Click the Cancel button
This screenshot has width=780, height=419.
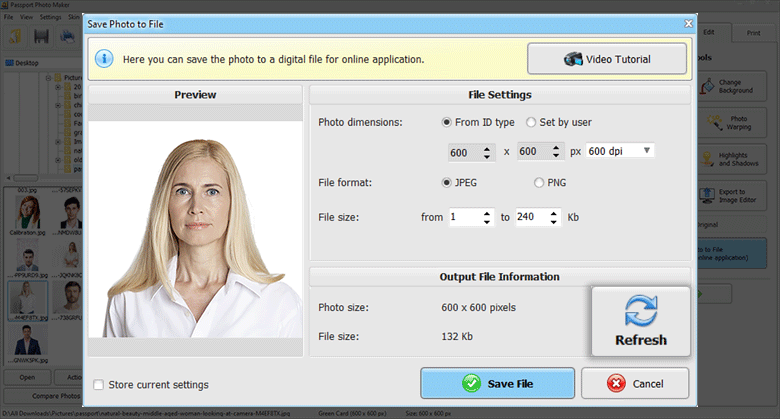pyautogui.click(x=635, y=383)
